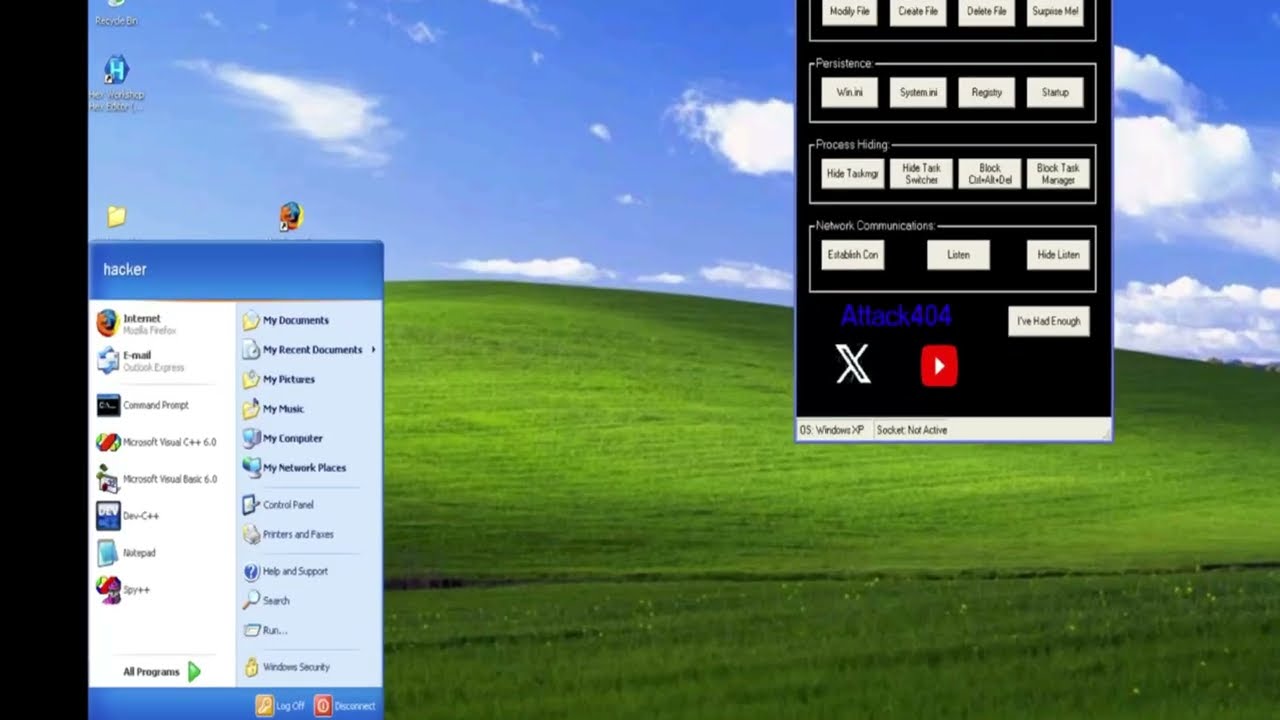This screenshot has height=720, width=1280.
Task: Open My Pictures folder
Action: click(x=279, y=379)
